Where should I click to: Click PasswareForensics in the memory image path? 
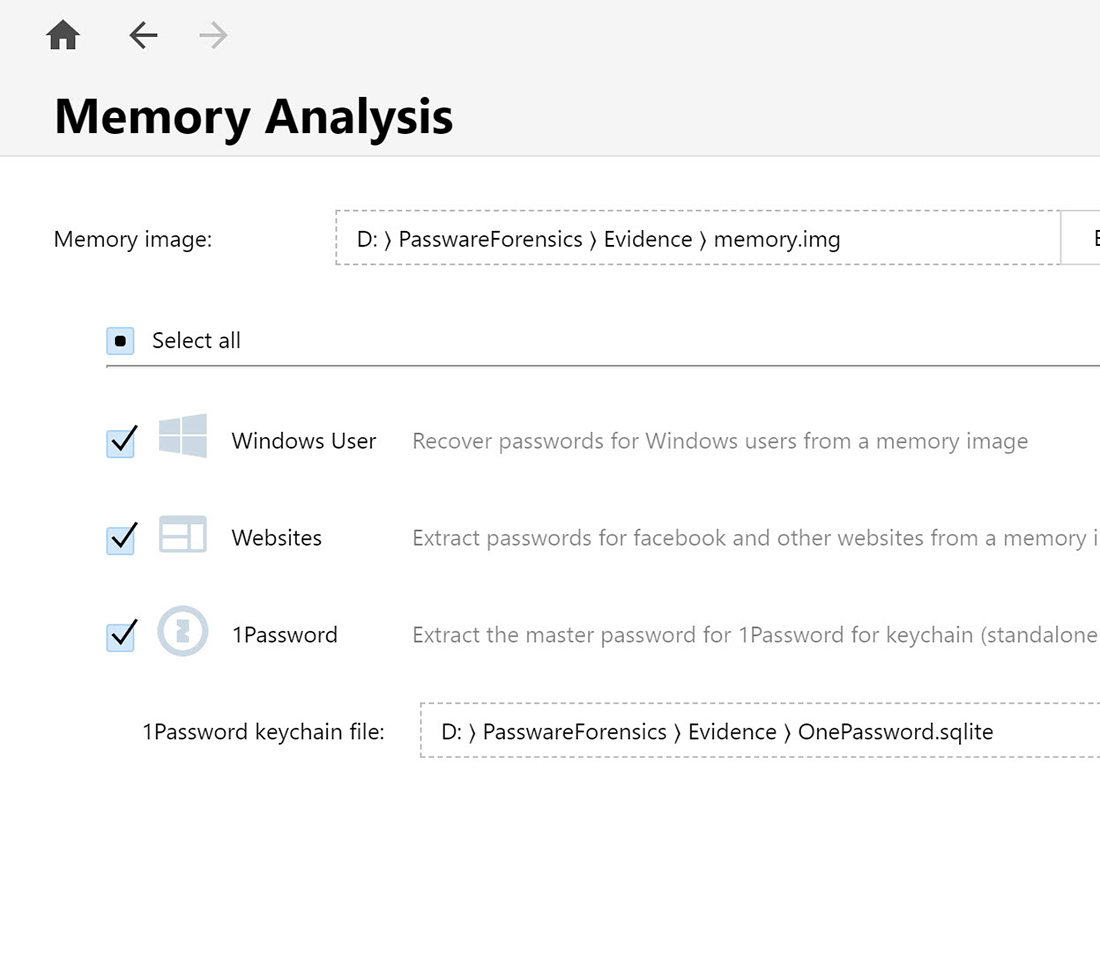[x=490, y=240]
